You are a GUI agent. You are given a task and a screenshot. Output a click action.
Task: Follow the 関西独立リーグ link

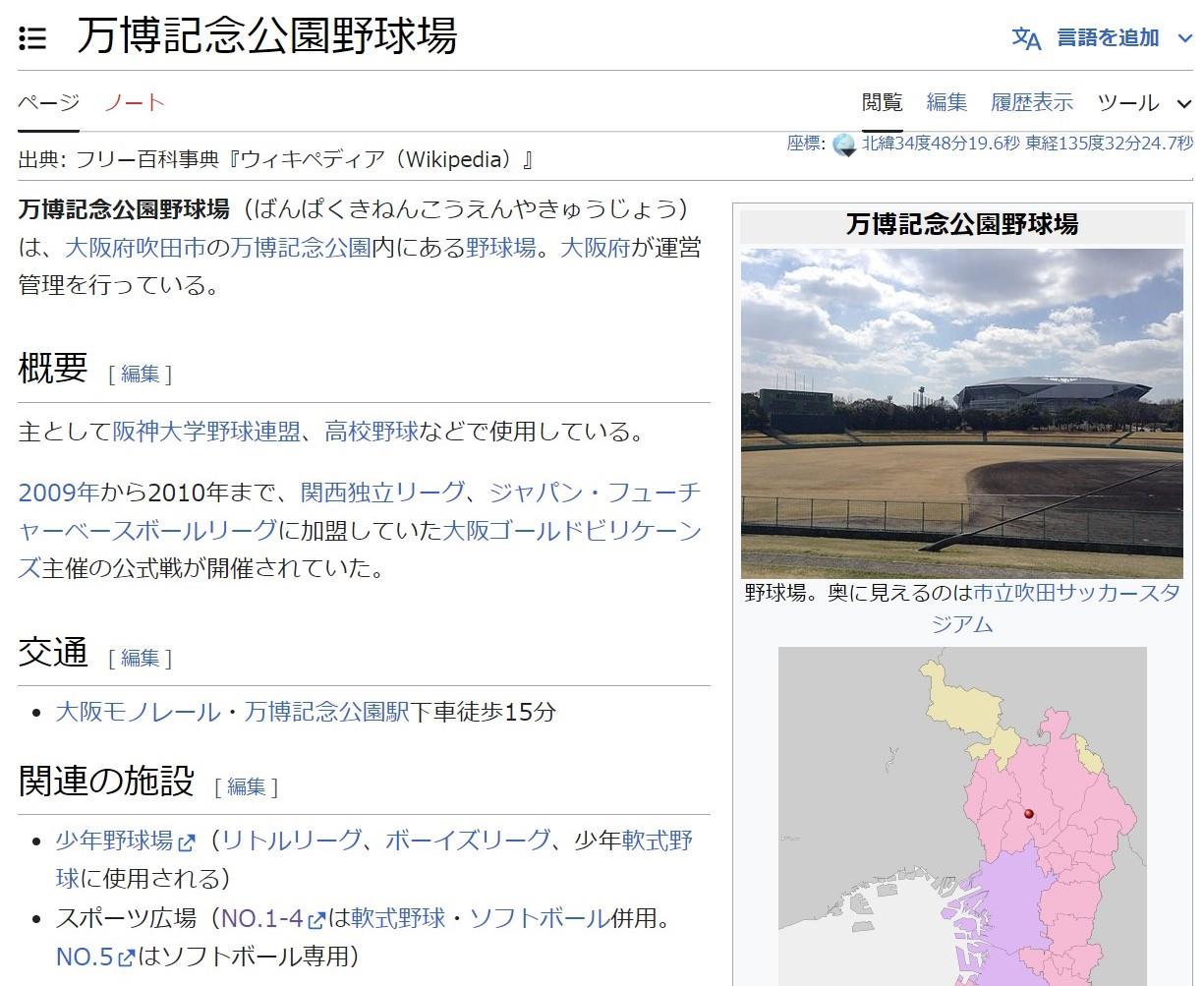382,492
